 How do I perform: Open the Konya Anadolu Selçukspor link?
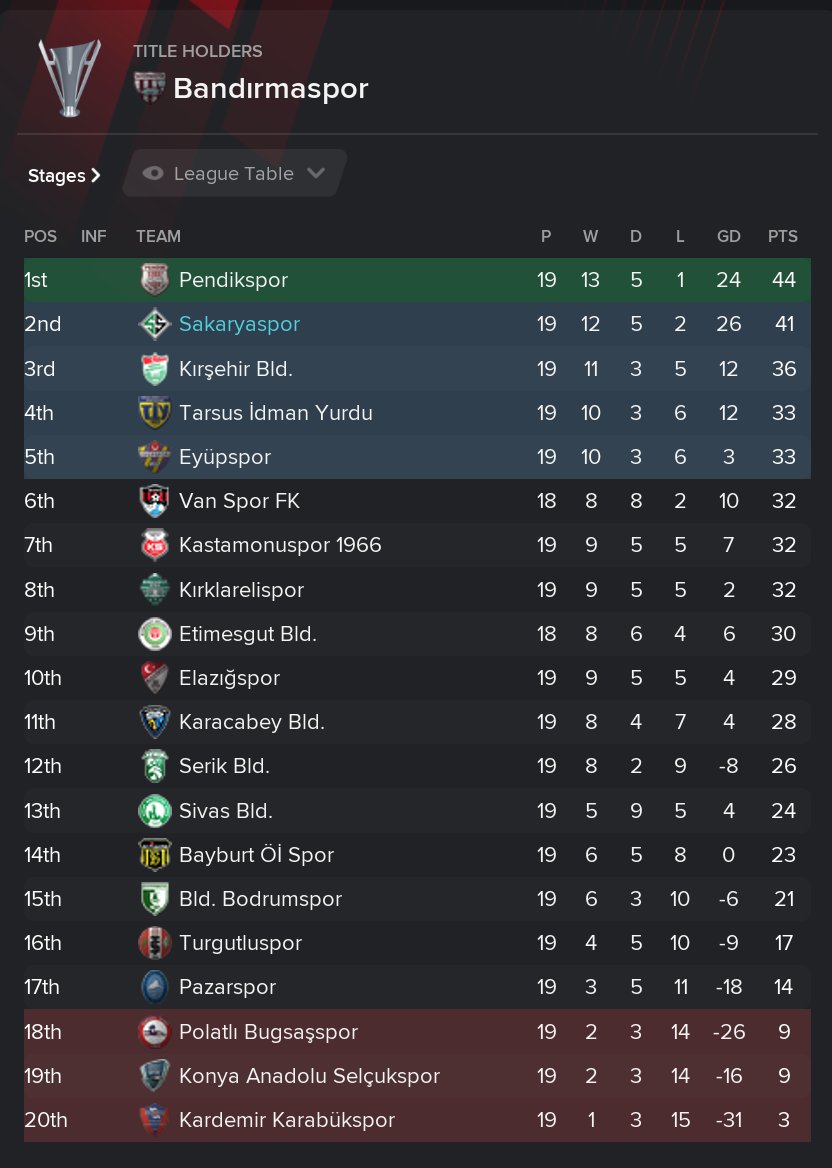[x=309, y=1076]
